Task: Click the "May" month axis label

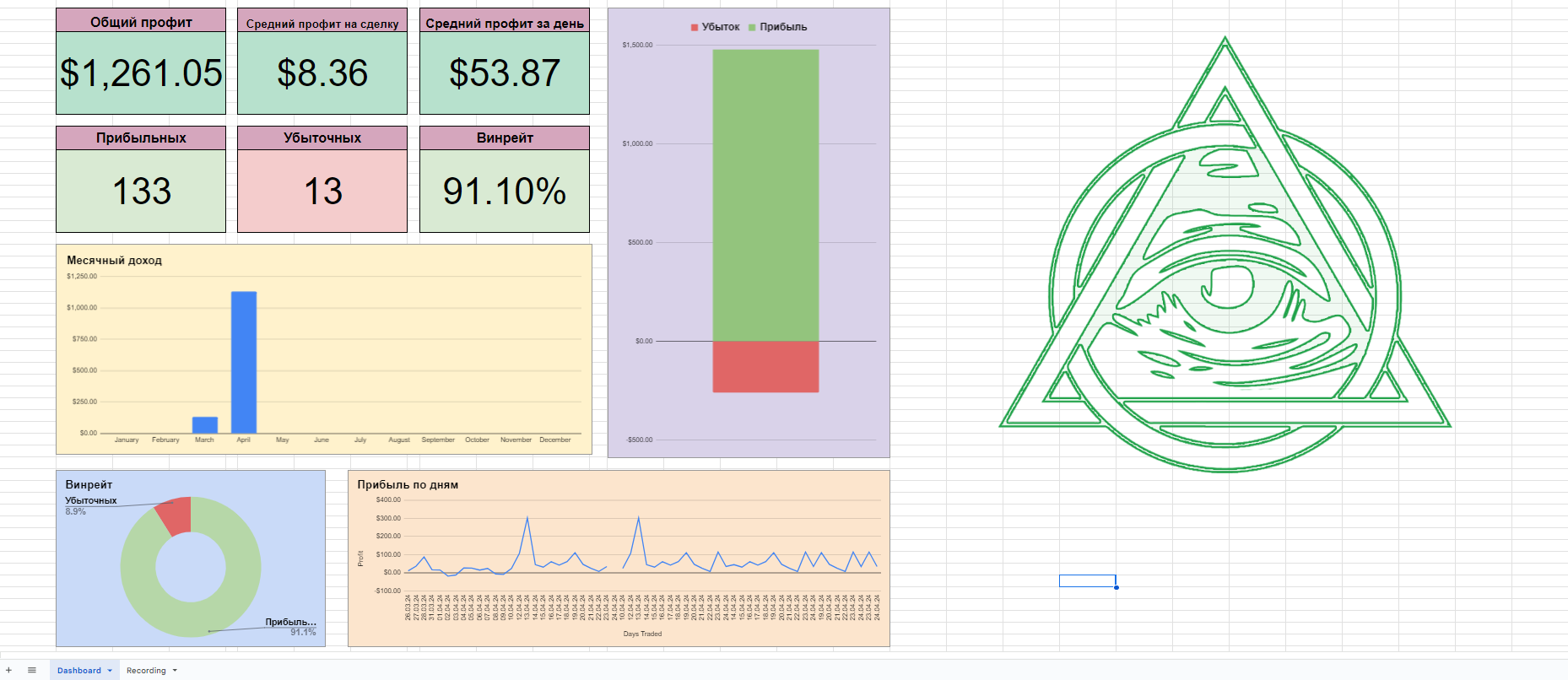Action: tap(283, 440)
